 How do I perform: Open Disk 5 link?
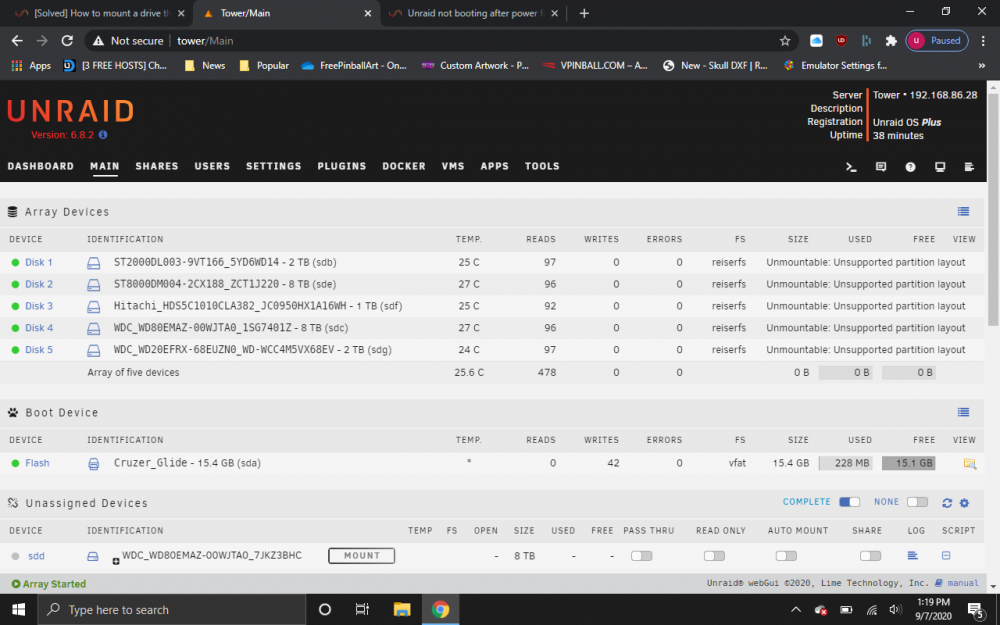38,349
